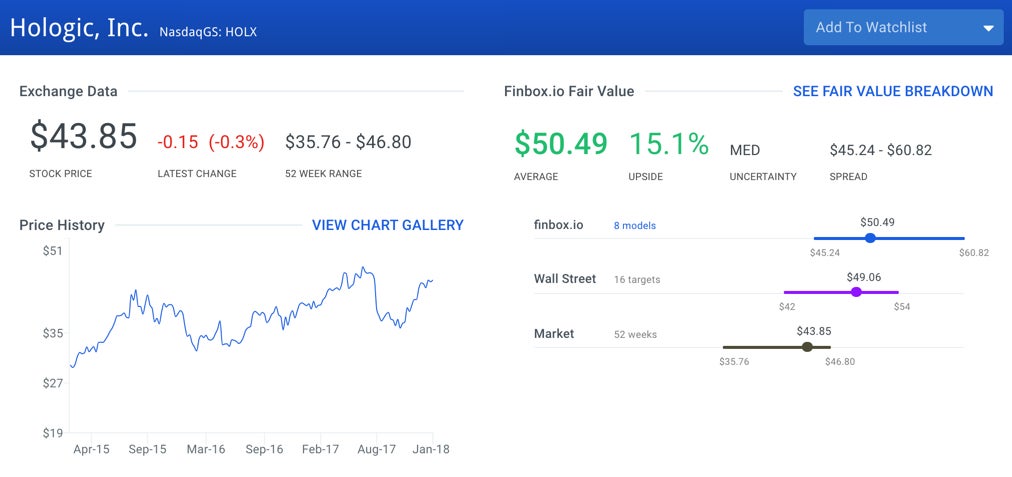Click the Add To Watchlist caret arrow
This screenshot has height=477, width=1012.
pos(988,28)
